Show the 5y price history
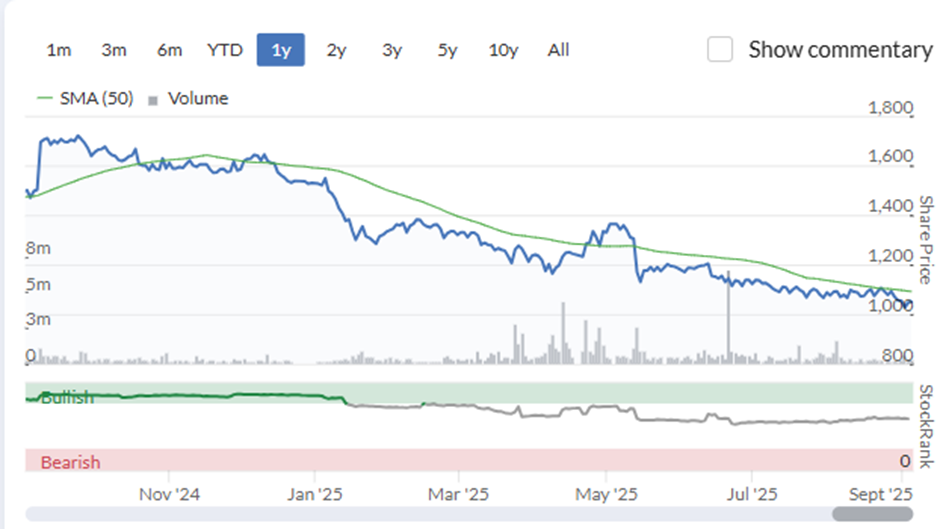Viewport: 940px width, 529px height. (447, 50)
